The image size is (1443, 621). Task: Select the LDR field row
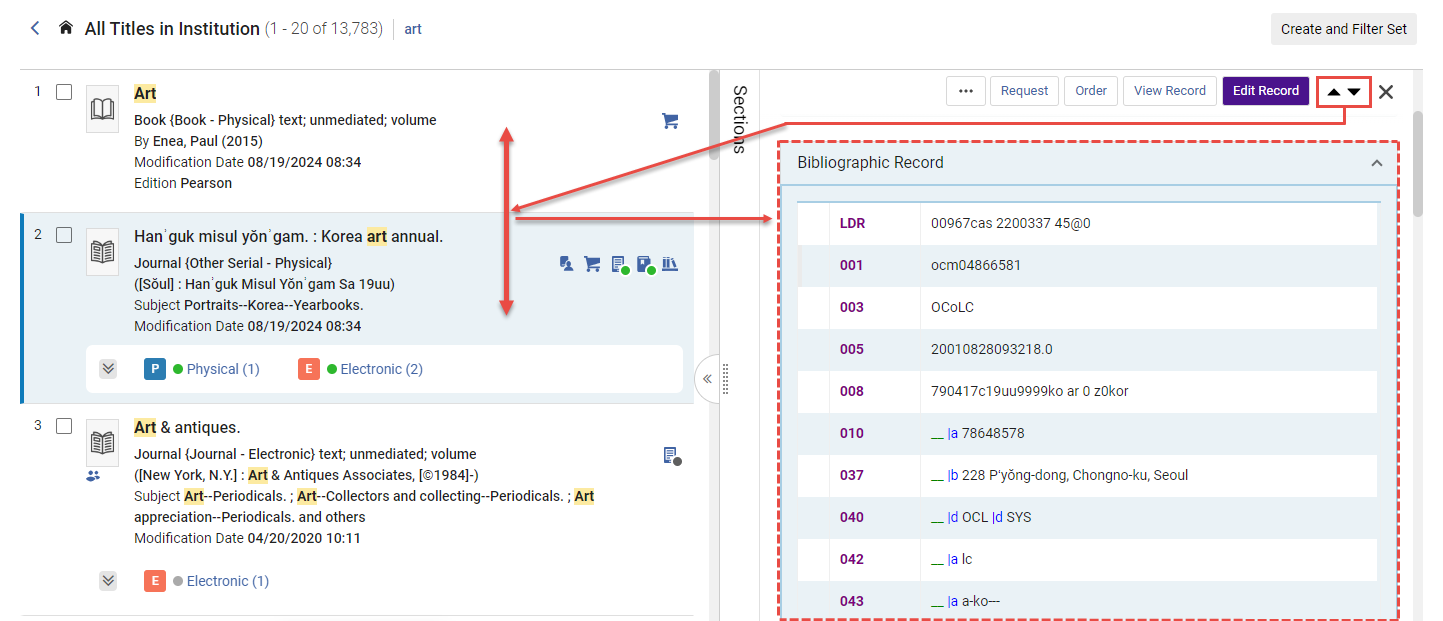[x=1087, y=224]
